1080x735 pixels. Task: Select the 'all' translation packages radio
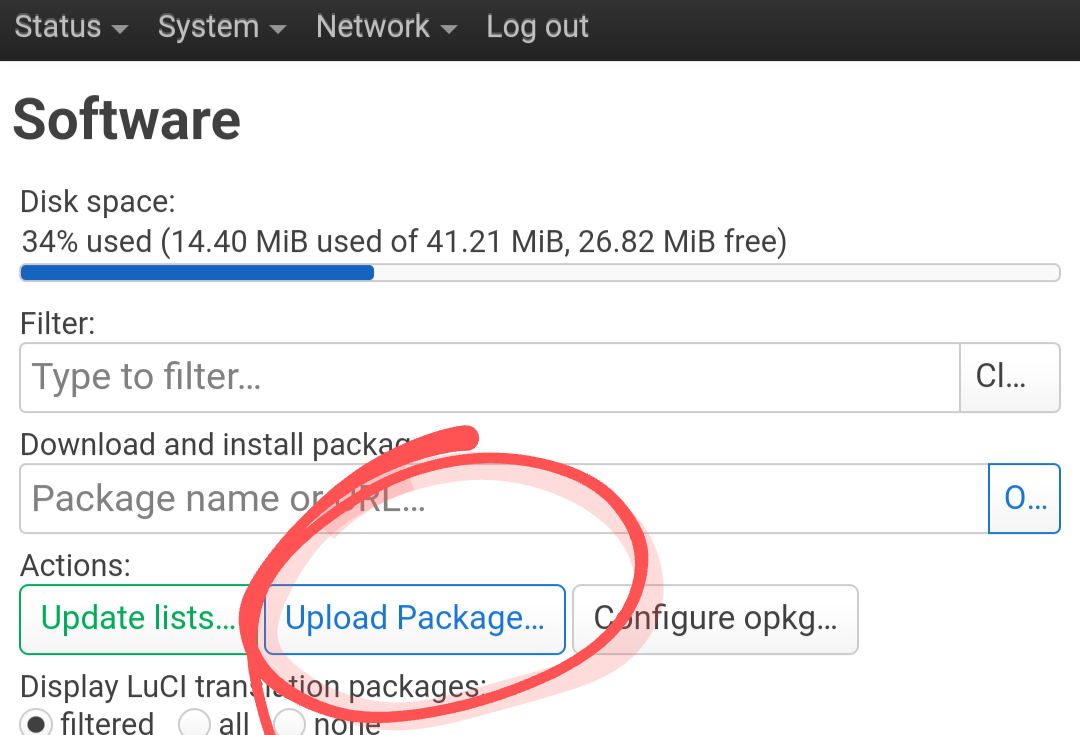194,723
